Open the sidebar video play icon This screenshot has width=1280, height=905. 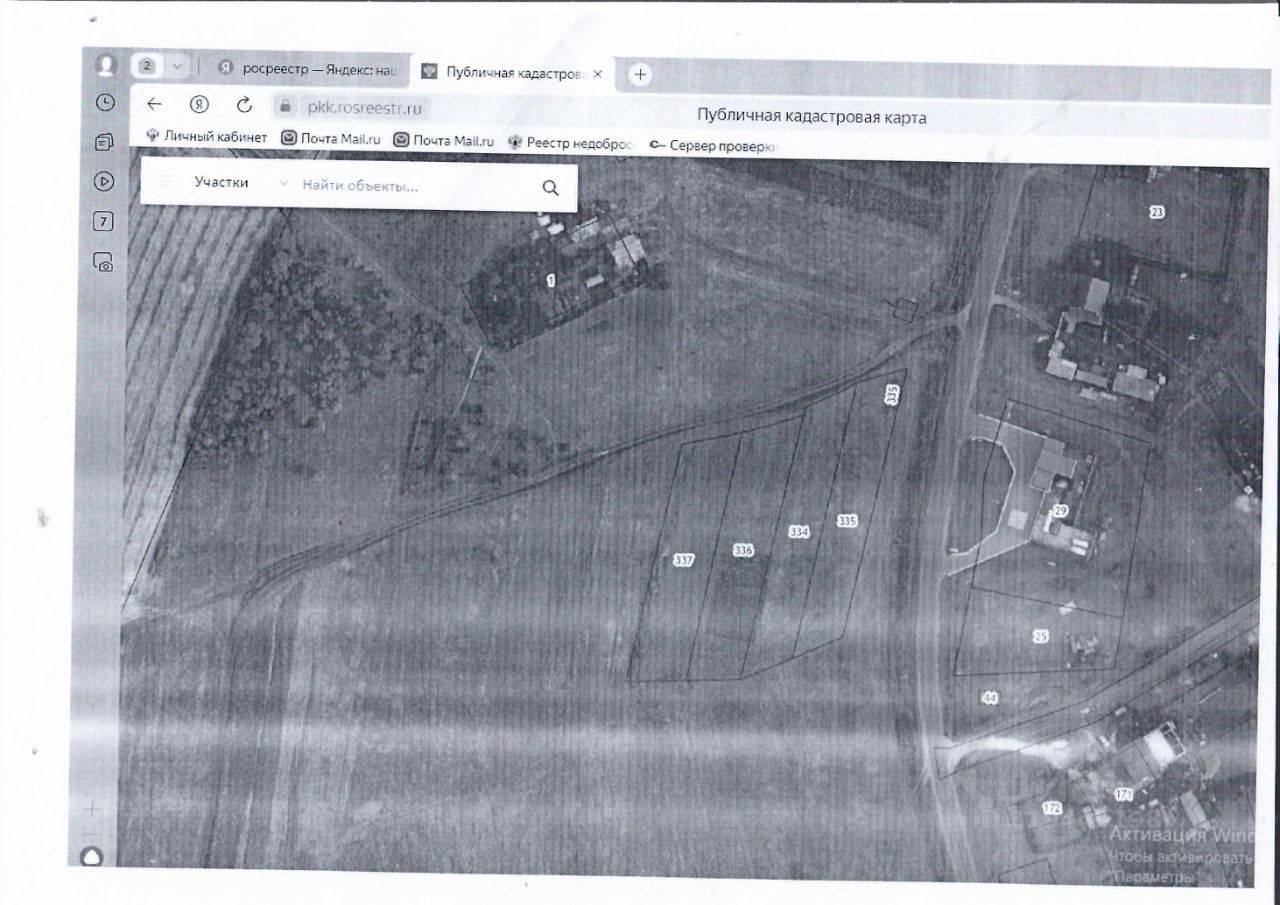point(104,181)
